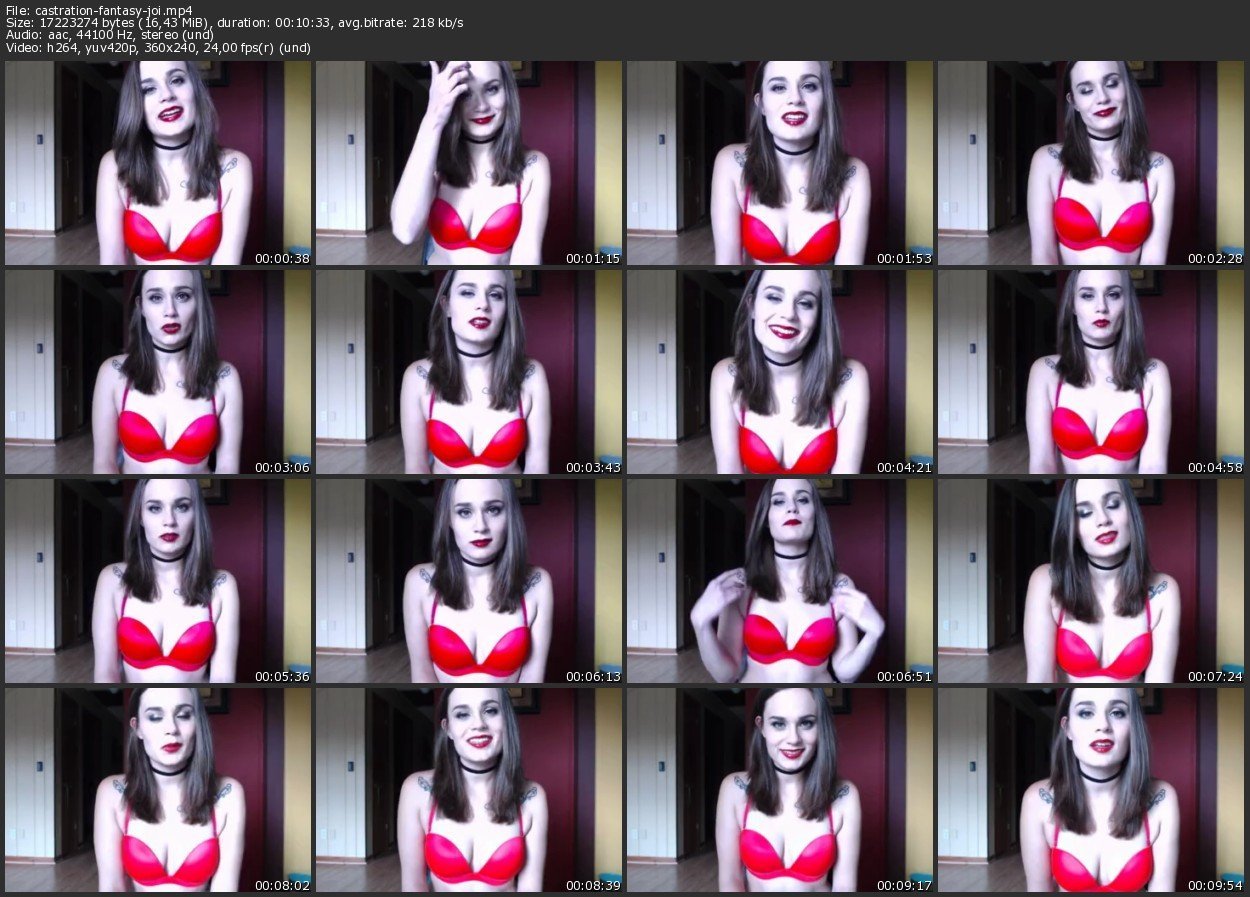Select the frame showing 00:08:39
Viewport: 1250px width, 897px height.
pos(468,790)
